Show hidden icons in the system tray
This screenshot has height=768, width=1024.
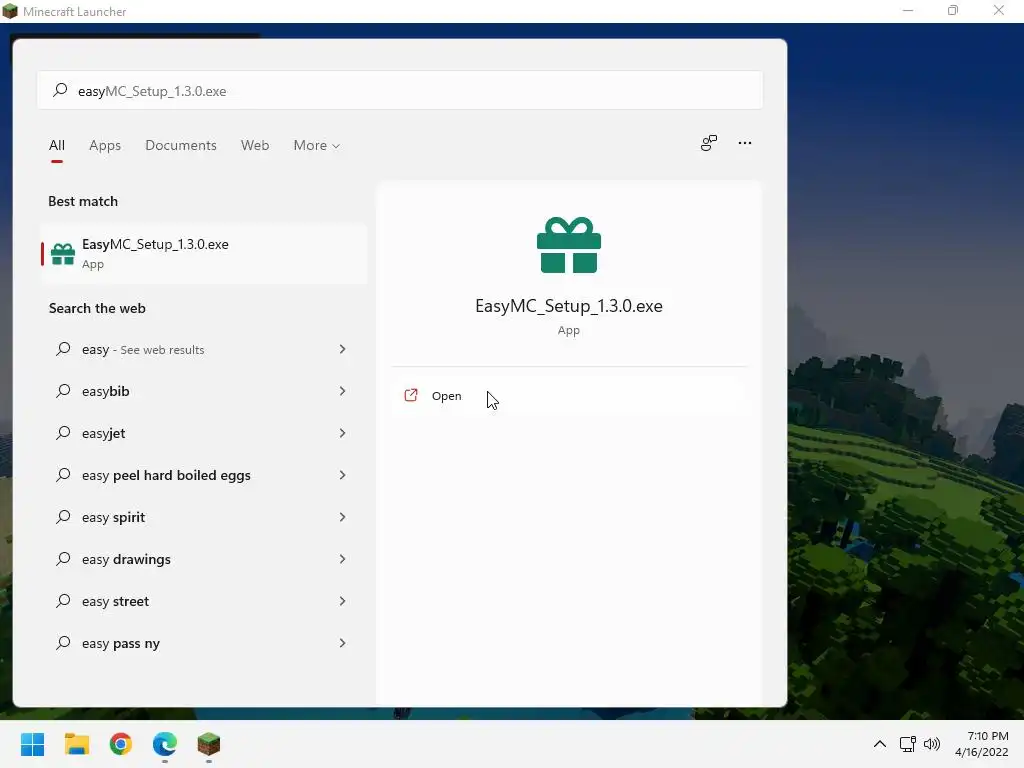click(880, 744)
